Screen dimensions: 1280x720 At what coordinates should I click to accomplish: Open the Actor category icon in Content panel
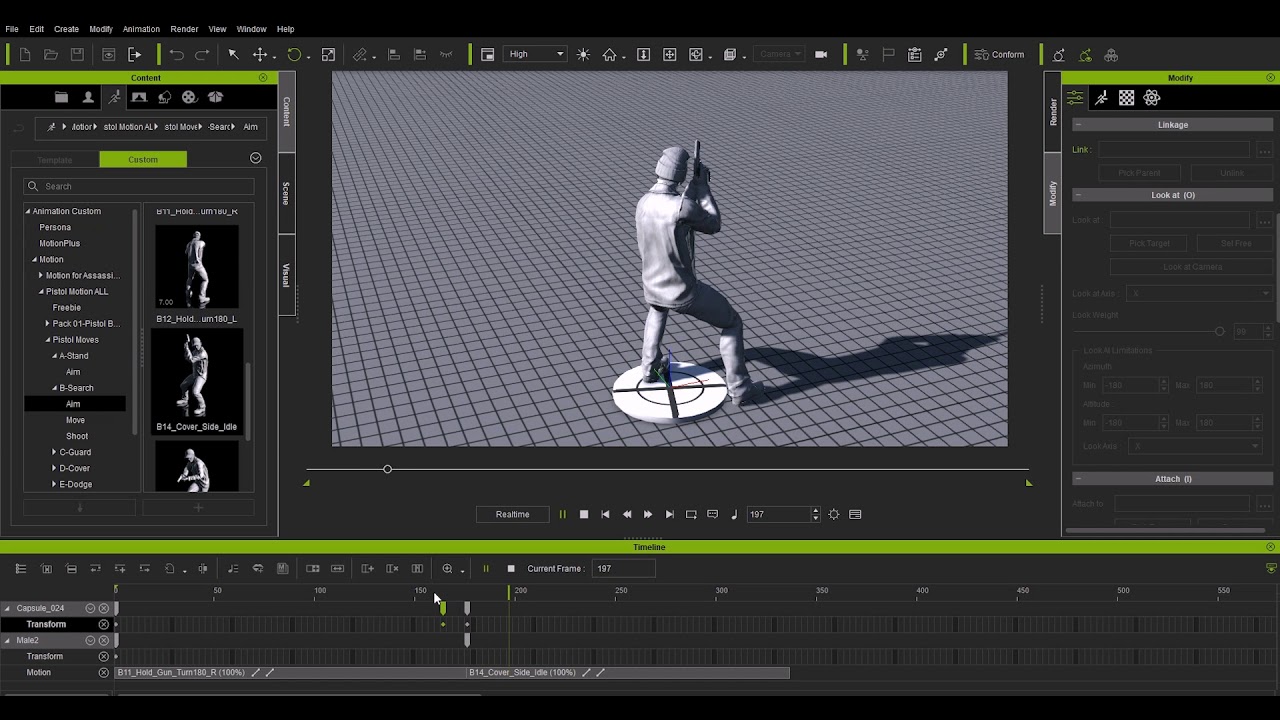tap(88, 97)
